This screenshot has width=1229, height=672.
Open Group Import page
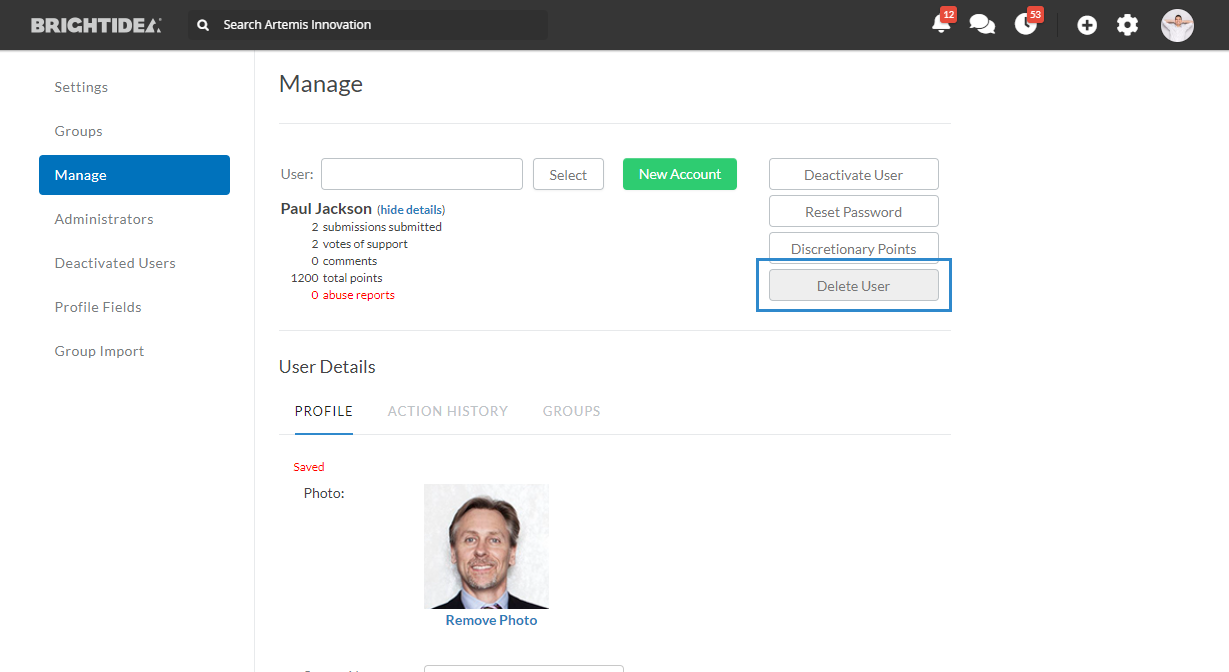[x=99, y=351]
